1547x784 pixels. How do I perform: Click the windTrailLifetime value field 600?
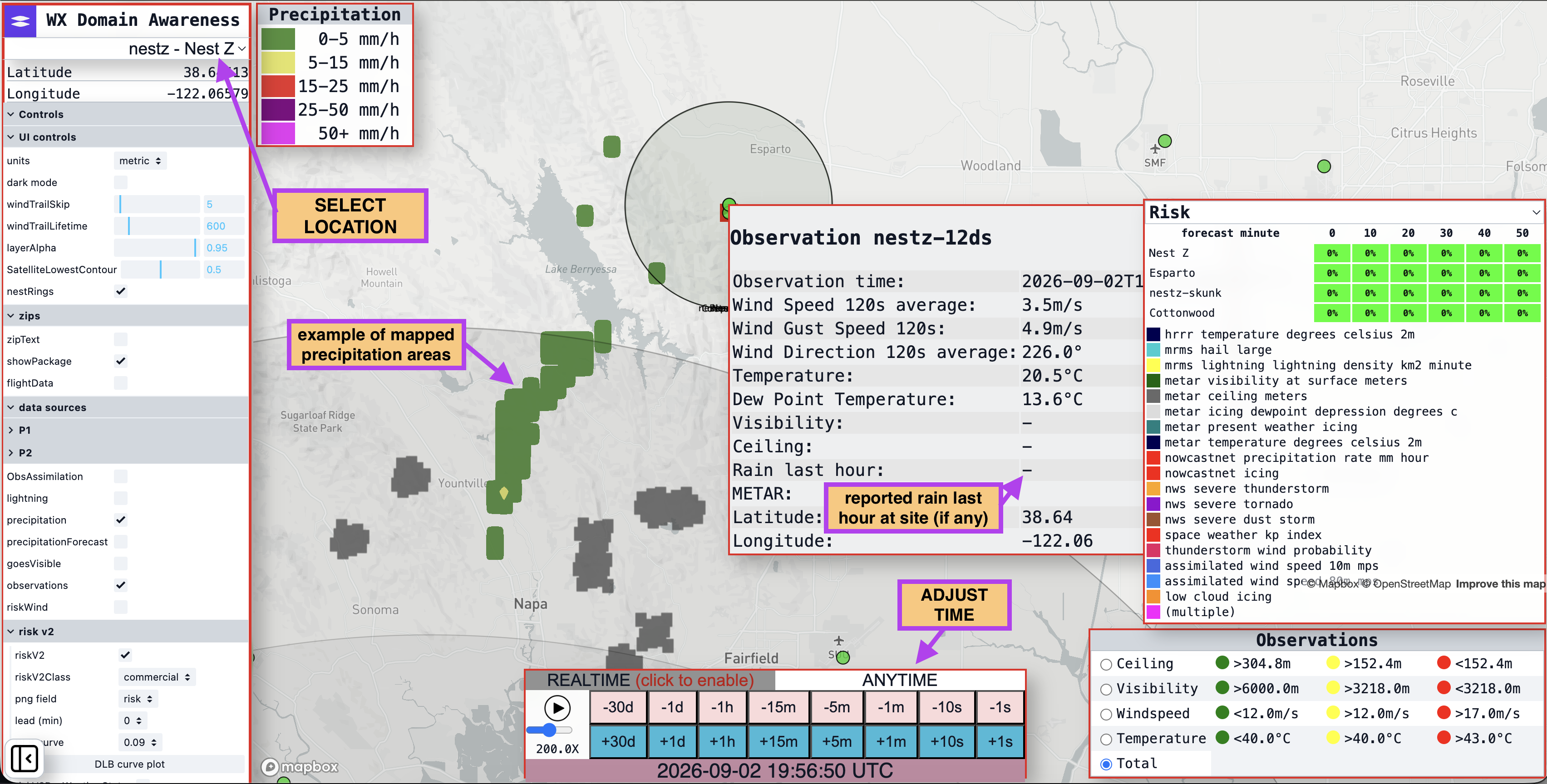pos(223,226)
